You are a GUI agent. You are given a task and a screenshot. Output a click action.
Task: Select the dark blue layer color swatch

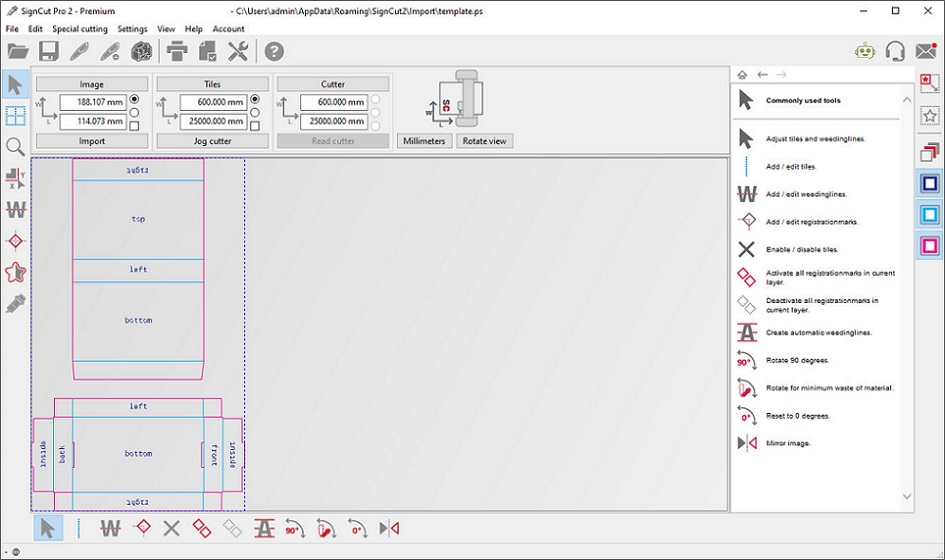929,183
